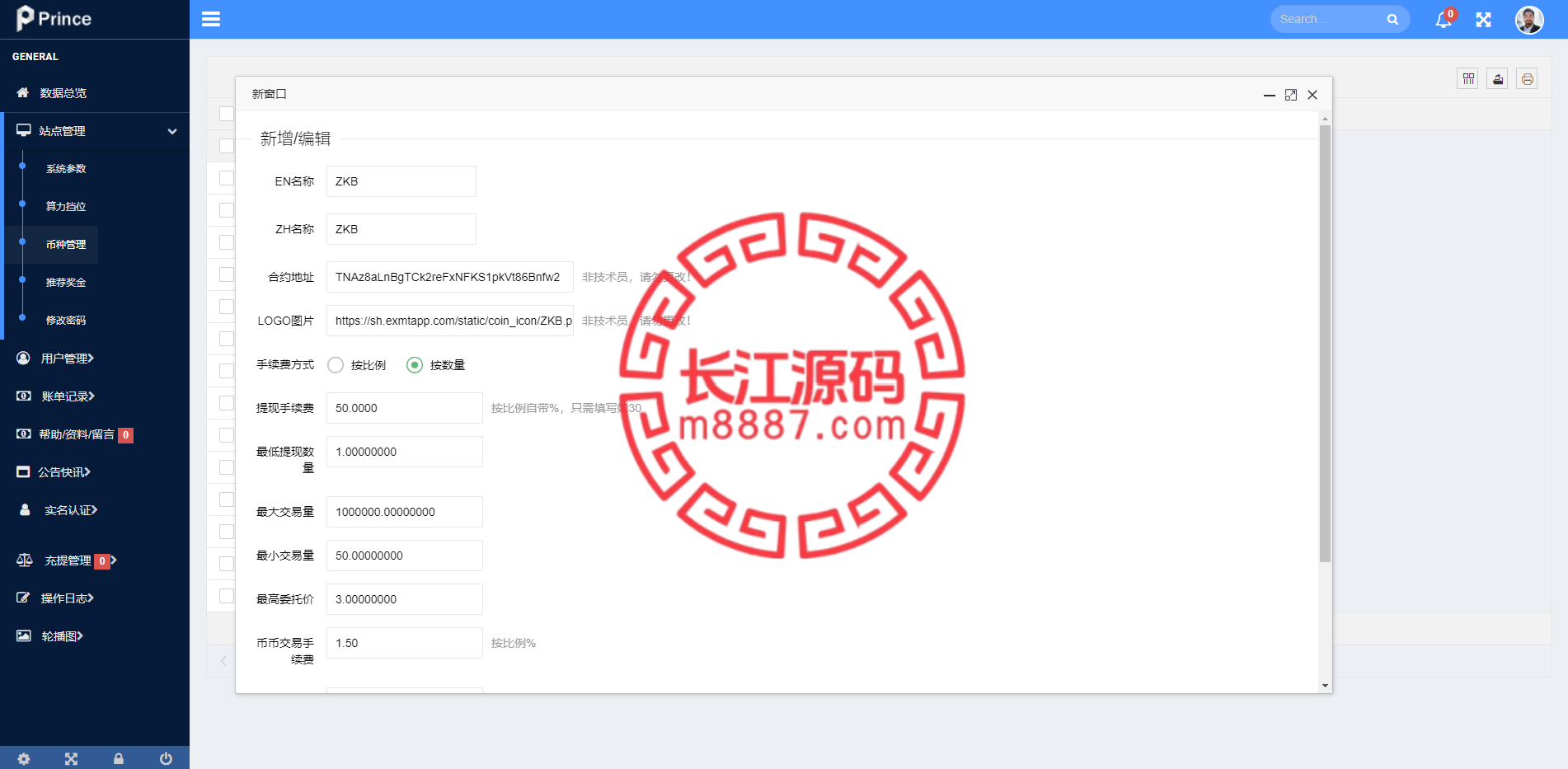Click the scrollbar up arrow in dialog
Screen dimensions: 1568x769
coord(1325,119)
